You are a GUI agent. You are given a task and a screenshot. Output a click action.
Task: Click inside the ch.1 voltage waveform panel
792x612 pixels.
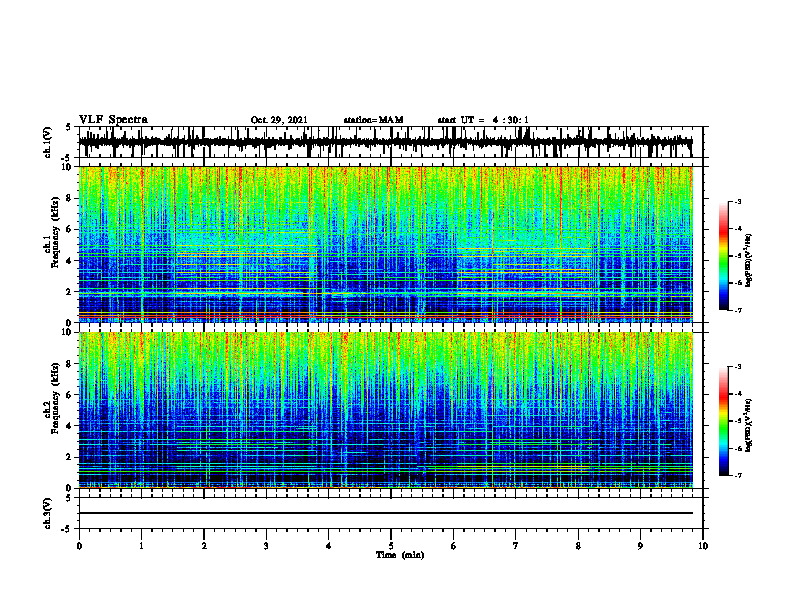click(x=390, y=142)
